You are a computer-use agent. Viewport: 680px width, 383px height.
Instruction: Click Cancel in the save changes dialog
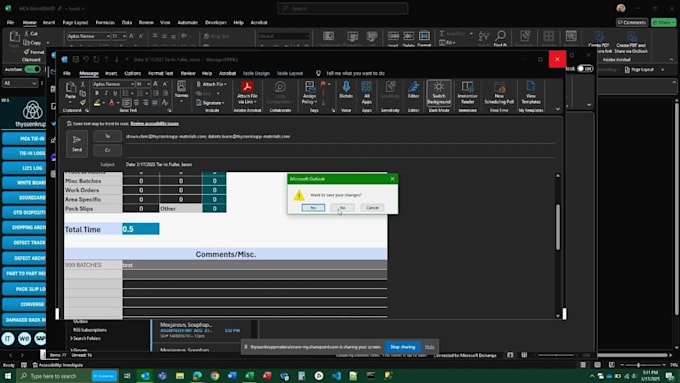(x=372, y=208)
